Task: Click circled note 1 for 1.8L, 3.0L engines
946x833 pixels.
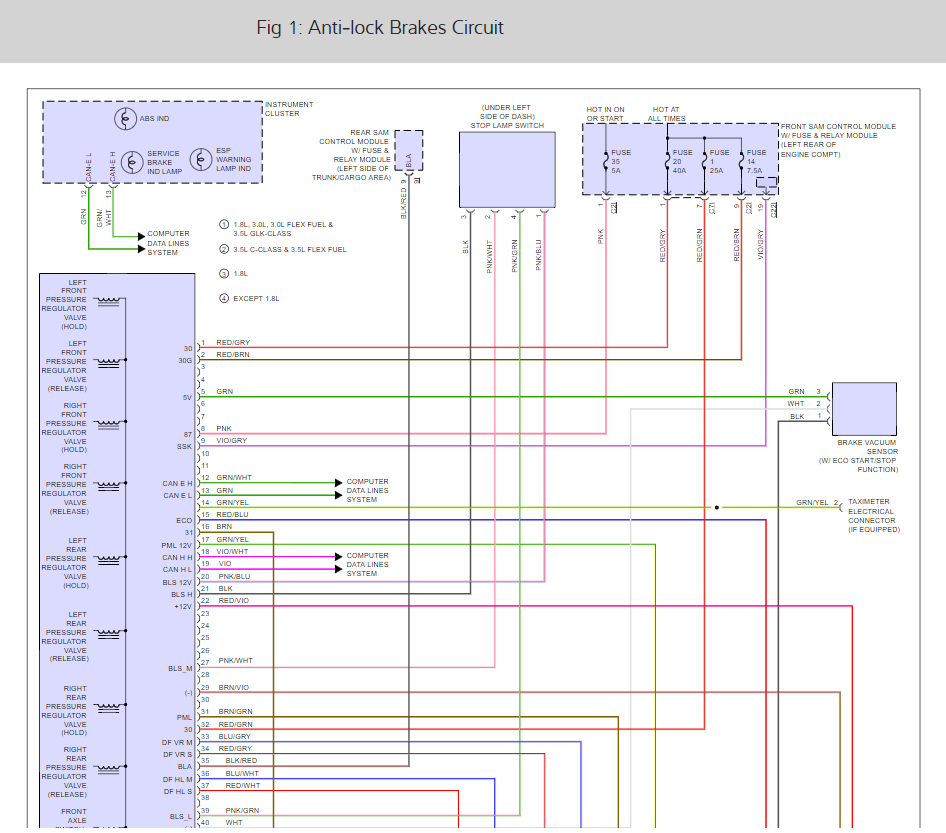Action: coord(224,224)
